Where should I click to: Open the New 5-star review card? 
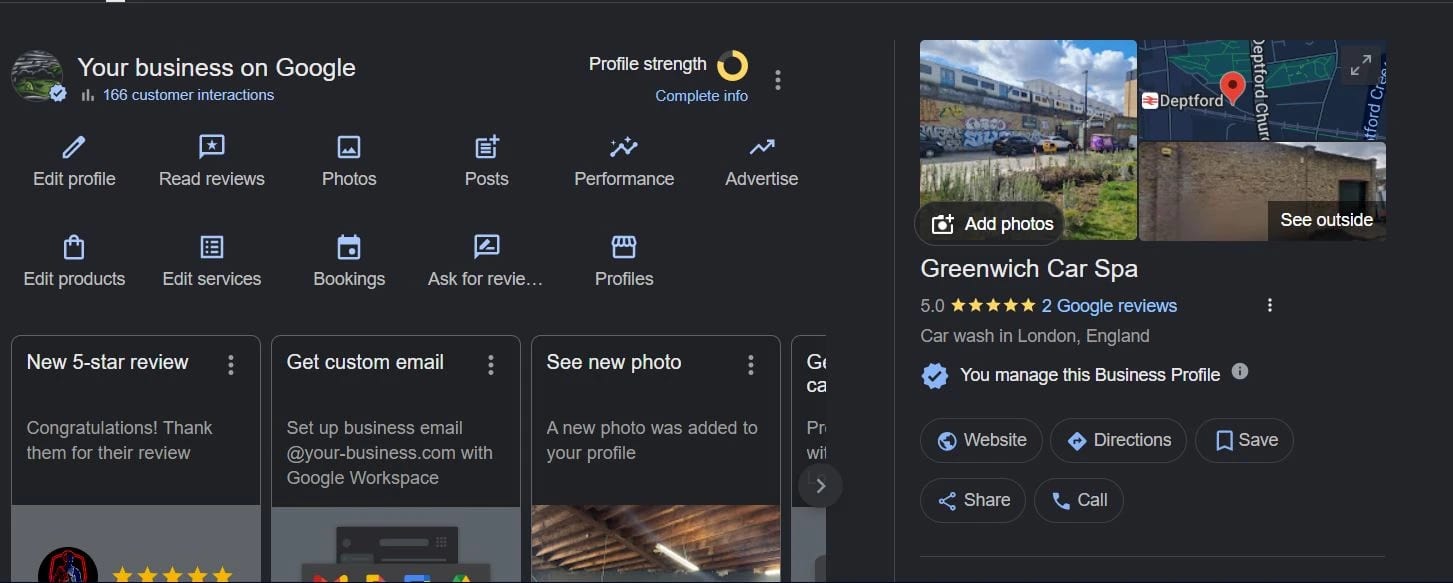(136, 460)
